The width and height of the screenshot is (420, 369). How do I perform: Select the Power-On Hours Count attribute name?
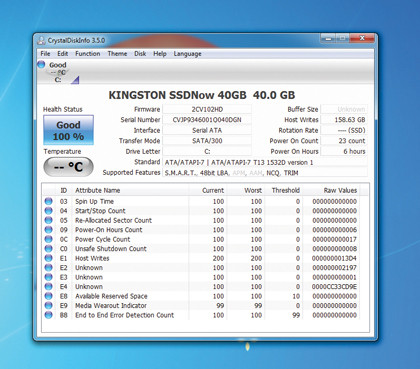click(109, 230)
